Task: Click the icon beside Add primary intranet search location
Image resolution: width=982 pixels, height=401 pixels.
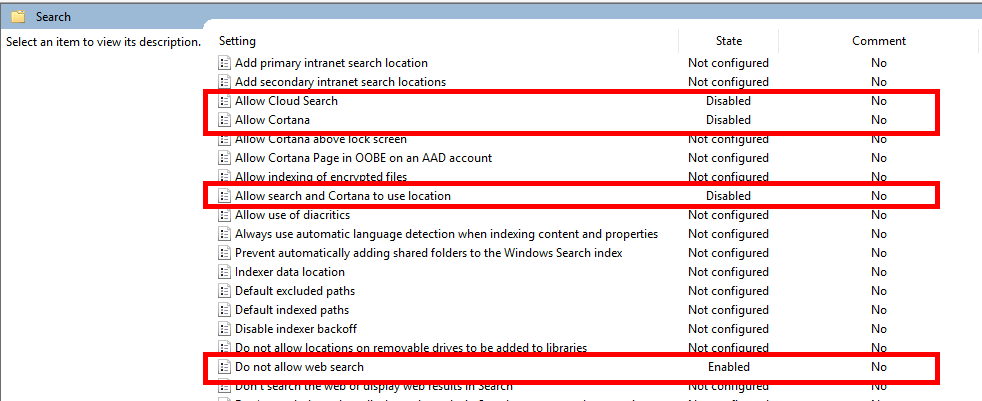Action: click(225, 63)
